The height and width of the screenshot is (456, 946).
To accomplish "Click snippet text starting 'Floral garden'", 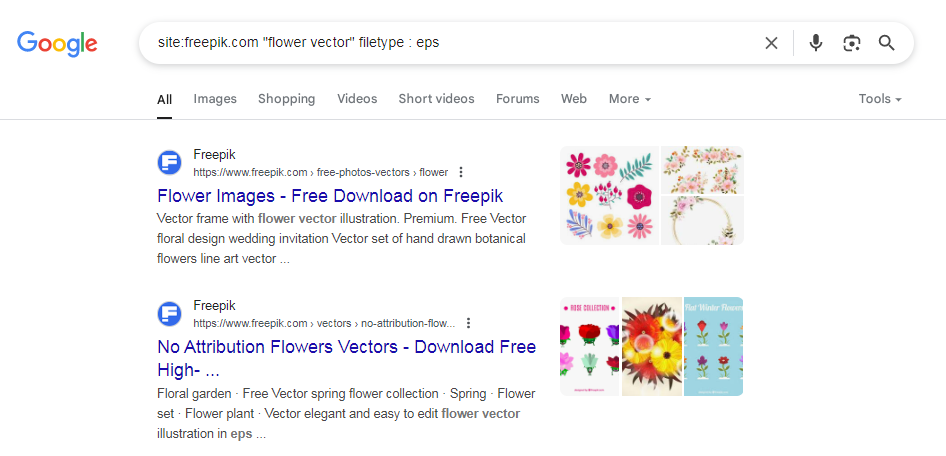I will coord(346,414).
